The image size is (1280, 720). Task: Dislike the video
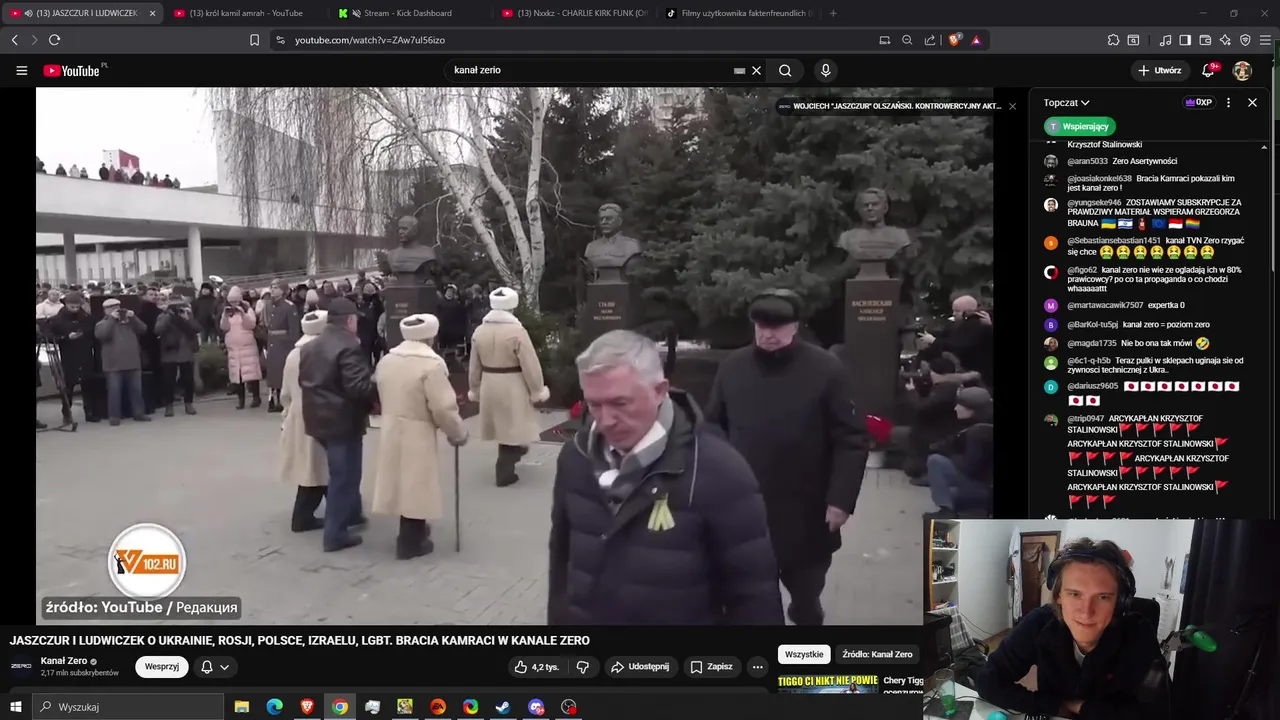point(583,667)
